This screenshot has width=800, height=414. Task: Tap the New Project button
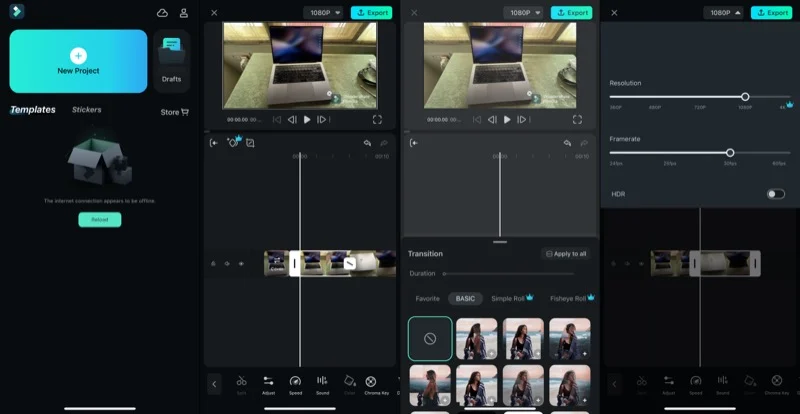(78, 61)
